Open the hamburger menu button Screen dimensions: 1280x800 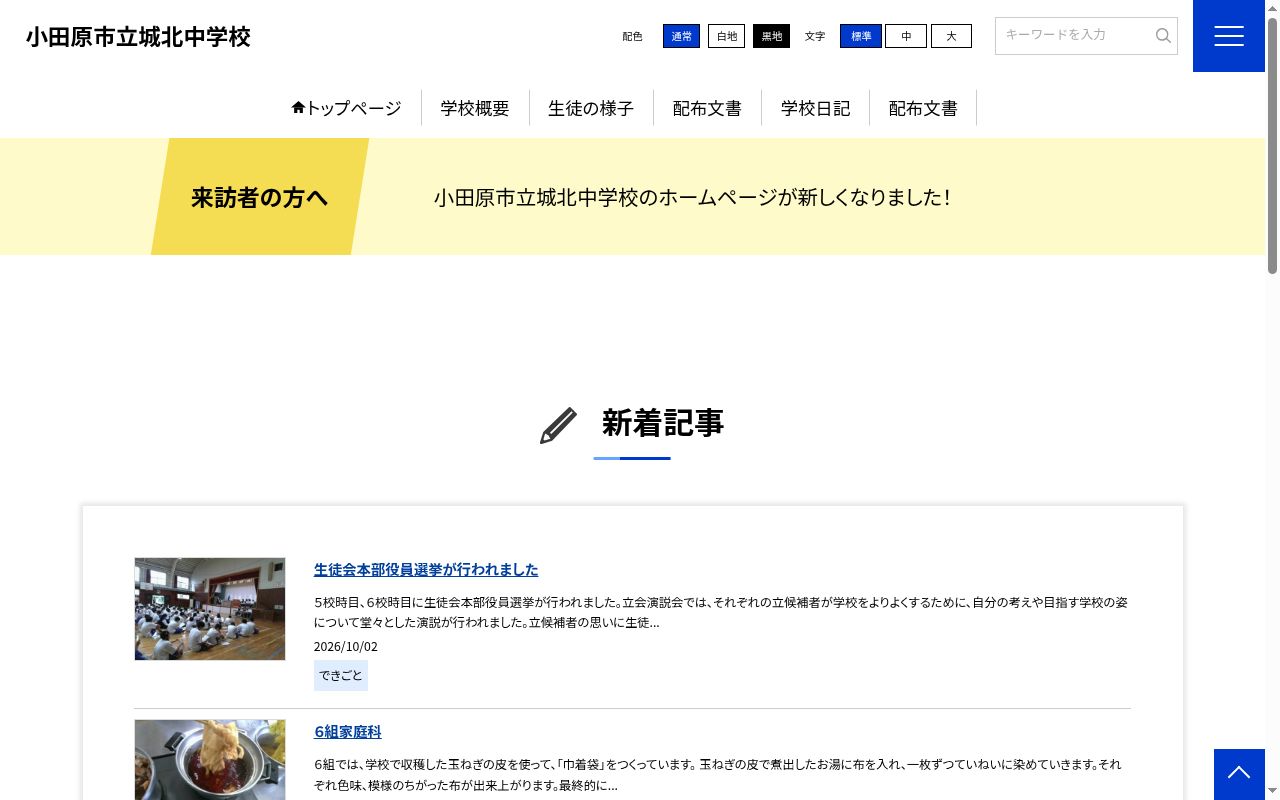[1229, 36]
